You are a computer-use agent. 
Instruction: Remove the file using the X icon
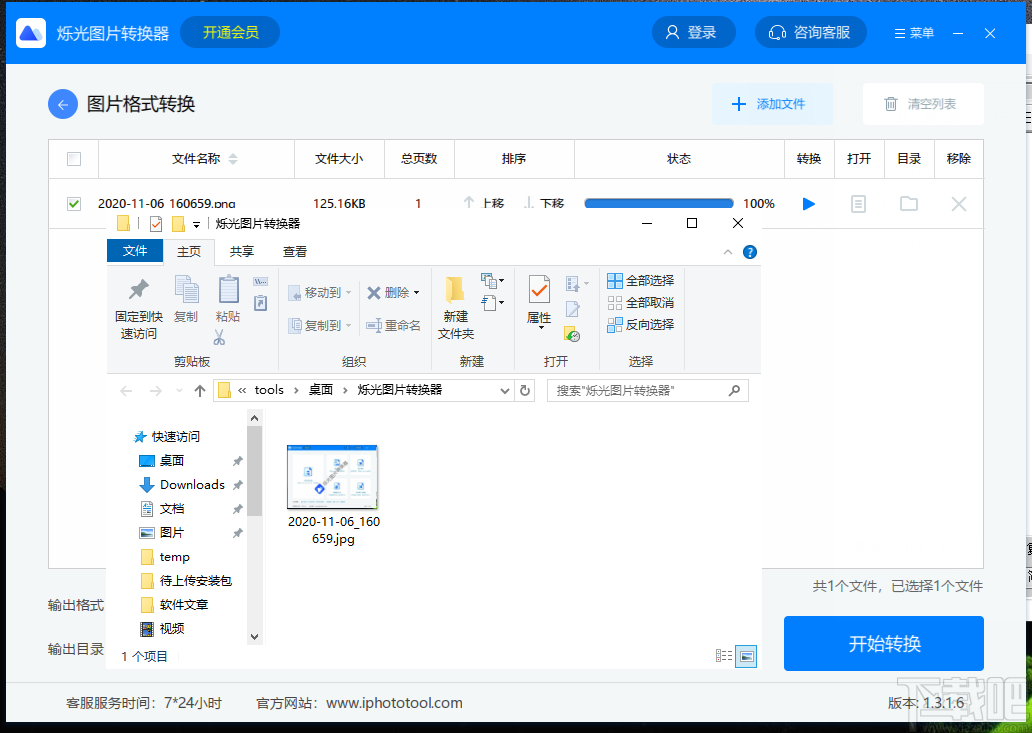coord(958,203)
